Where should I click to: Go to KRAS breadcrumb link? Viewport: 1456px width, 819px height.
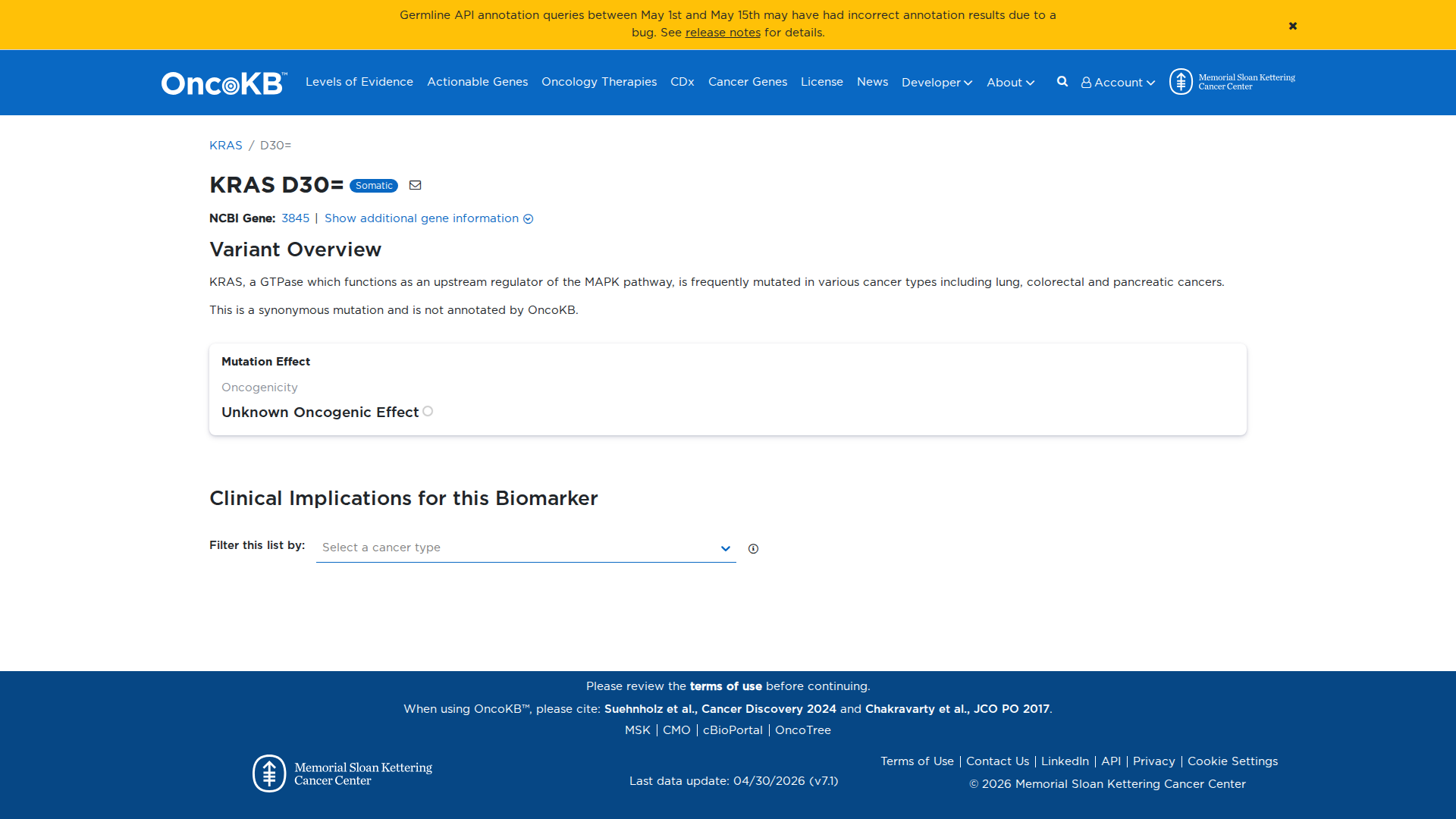click(226, 146)
